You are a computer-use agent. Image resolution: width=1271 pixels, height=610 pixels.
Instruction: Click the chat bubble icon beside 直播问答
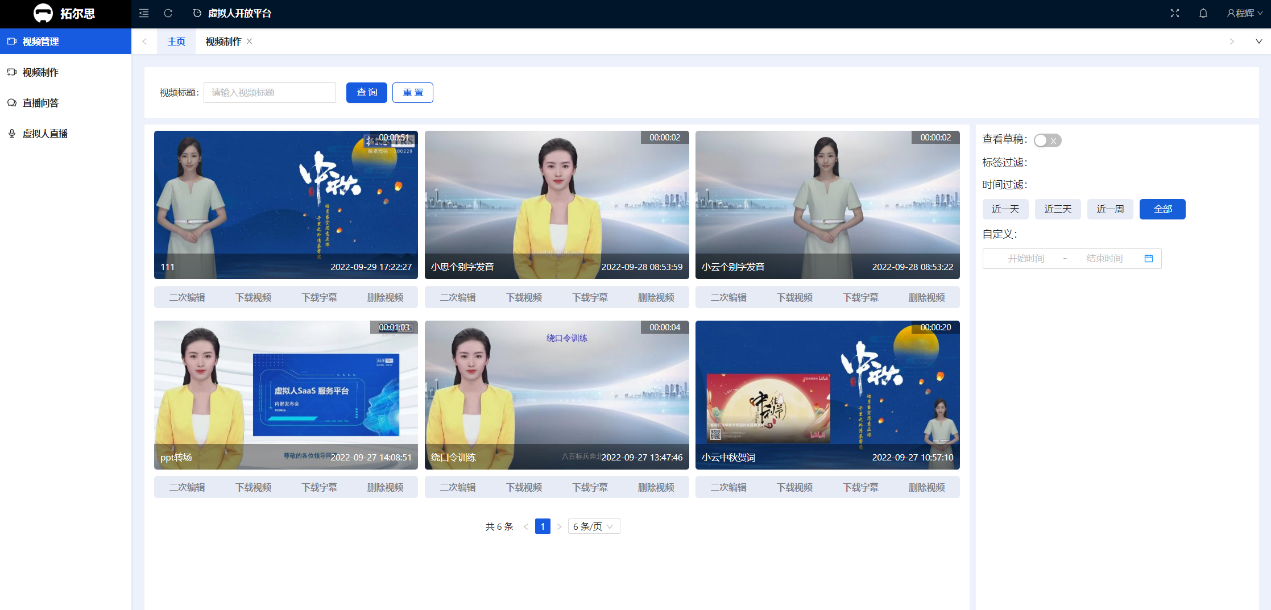[12, 103]
